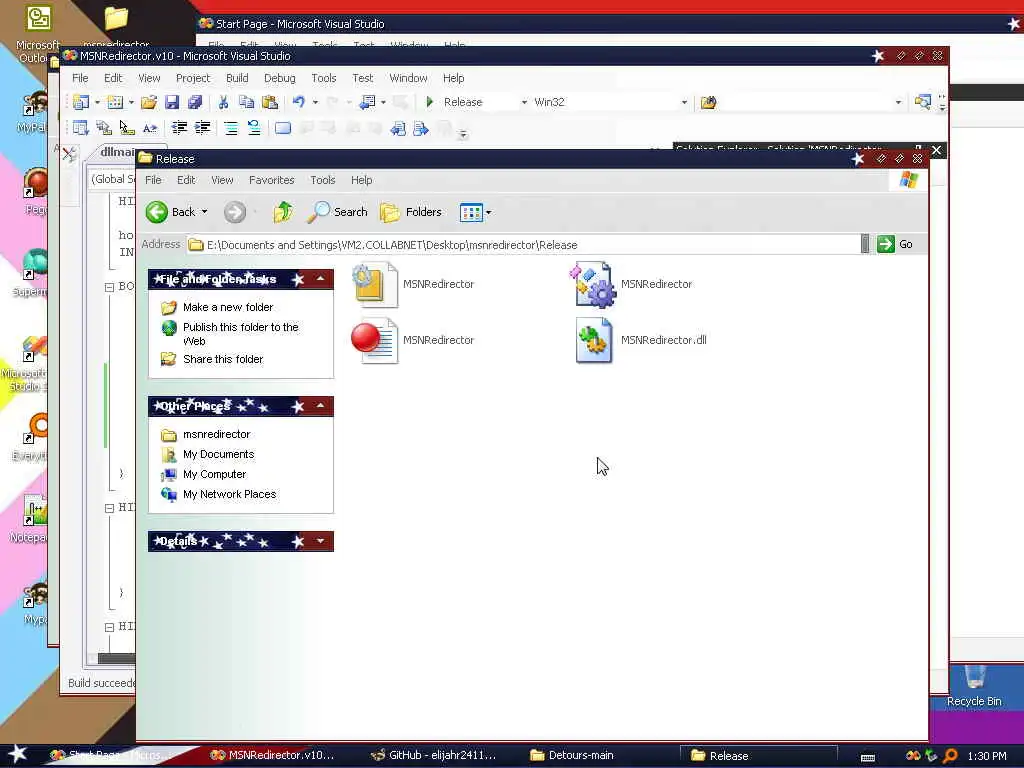
Task: Open My Documents from Other Places
Action: click(218, 454)
